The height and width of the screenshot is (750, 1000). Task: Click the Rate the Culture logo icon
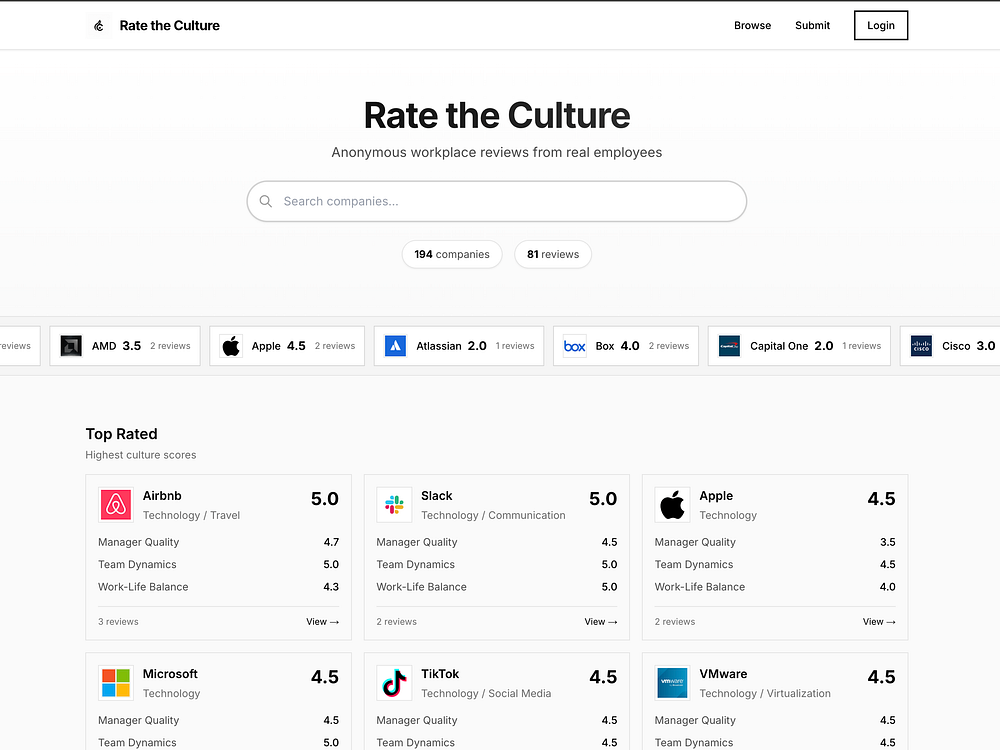(98, 26)
